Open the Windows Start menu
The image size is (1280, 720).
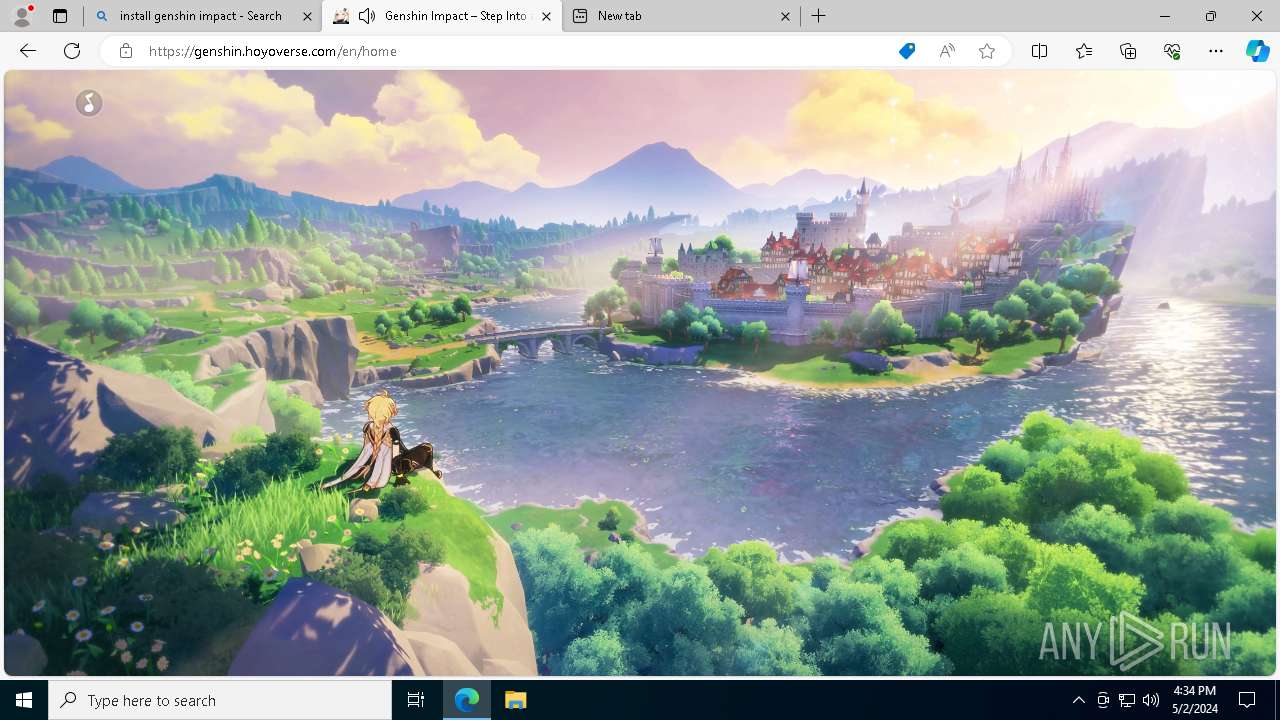[x=24, y=700]
